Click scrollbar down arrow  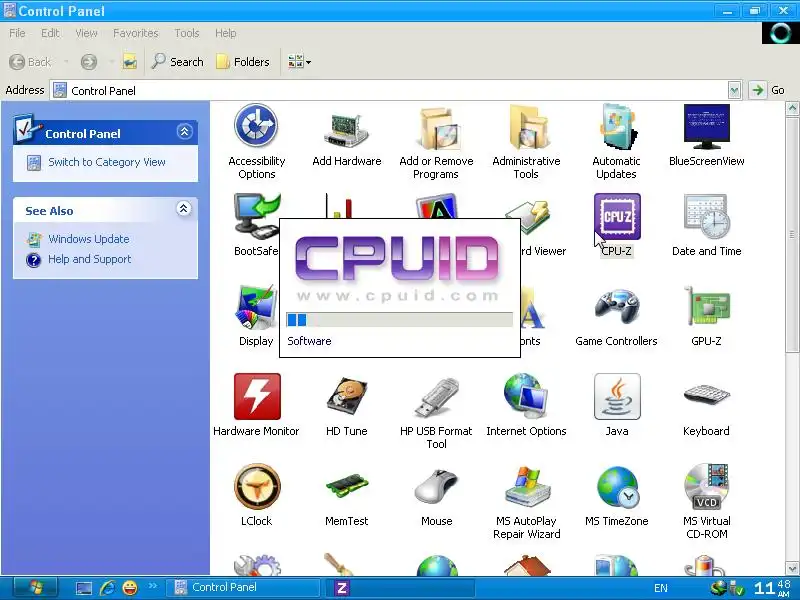(792, 568)
